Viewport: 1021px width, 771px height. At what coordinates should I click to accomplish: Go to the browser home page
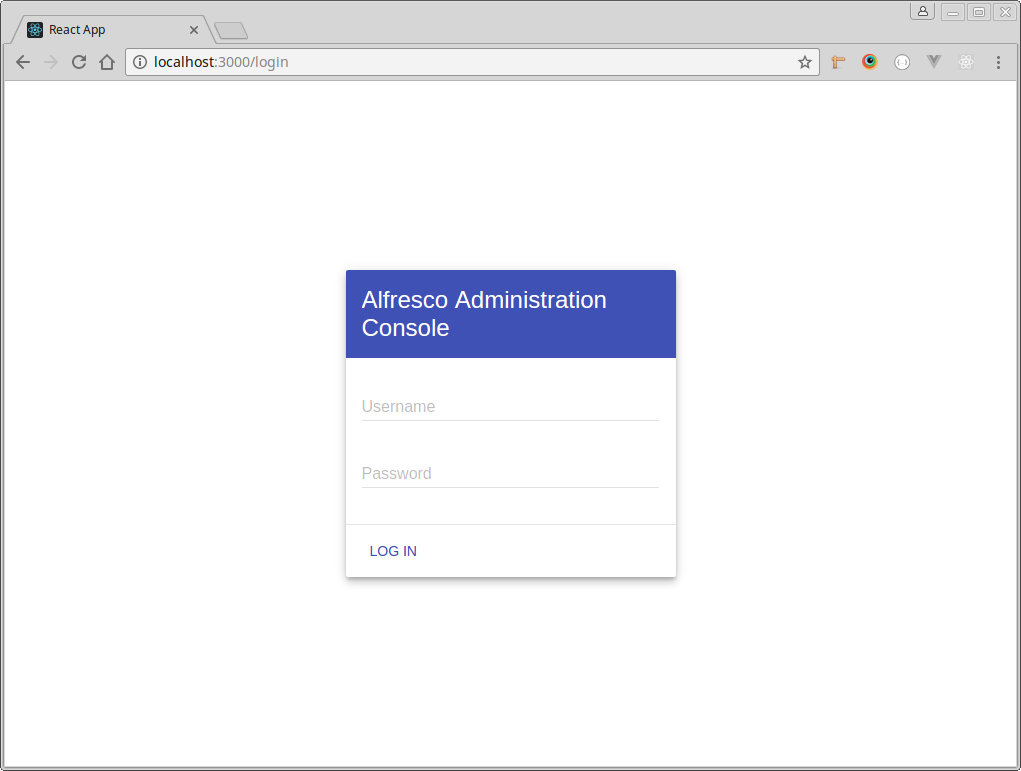tap(107, 62)
